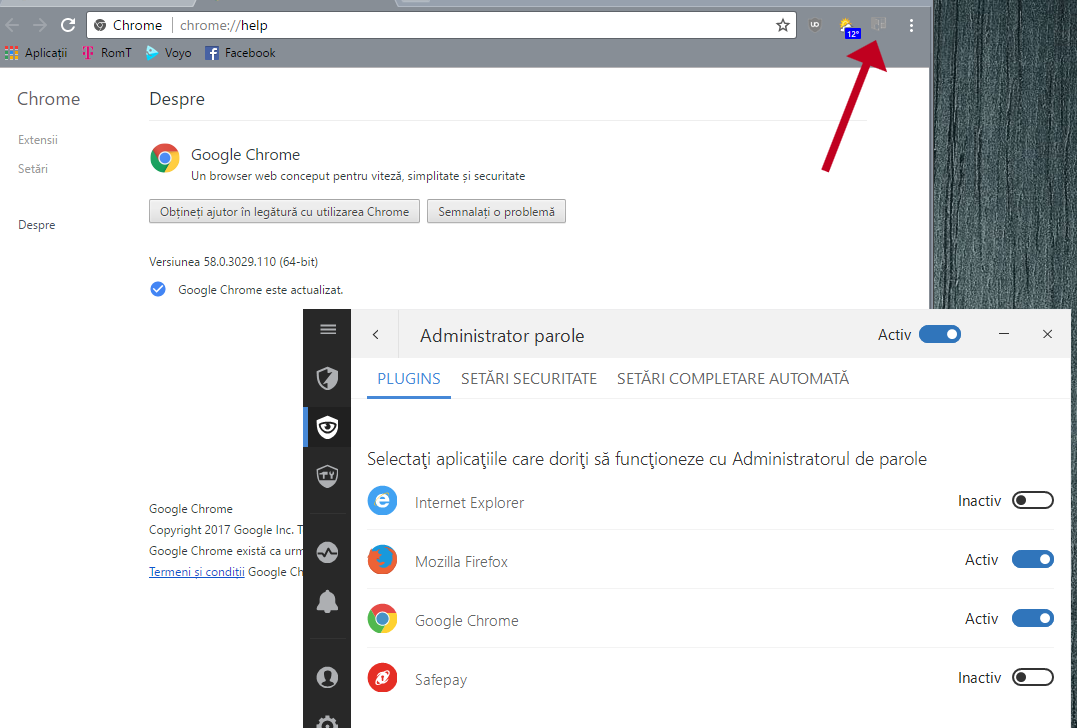Viewport: 1077px width, 728px height.
Task: Open the uBlock shield extension icon
Action: (x=815, y=25)
